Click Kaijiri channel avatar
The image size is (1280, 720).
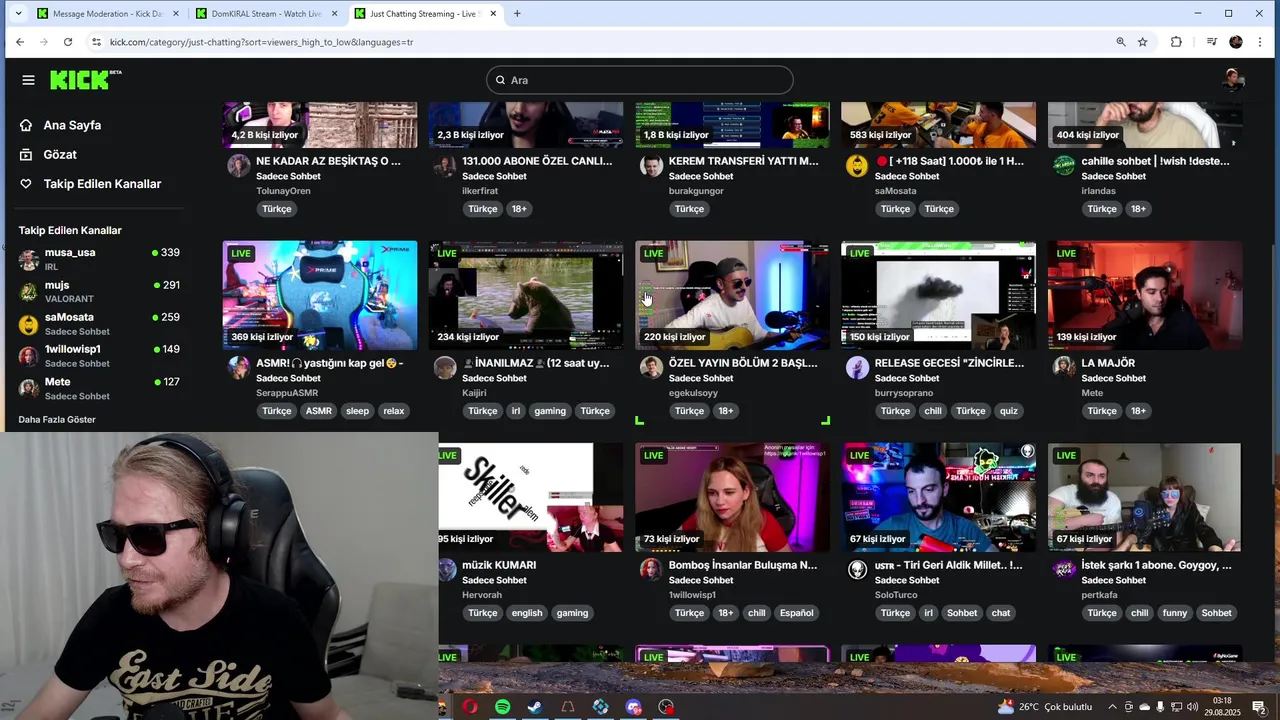pyautogui.click(x=445, y=368)
